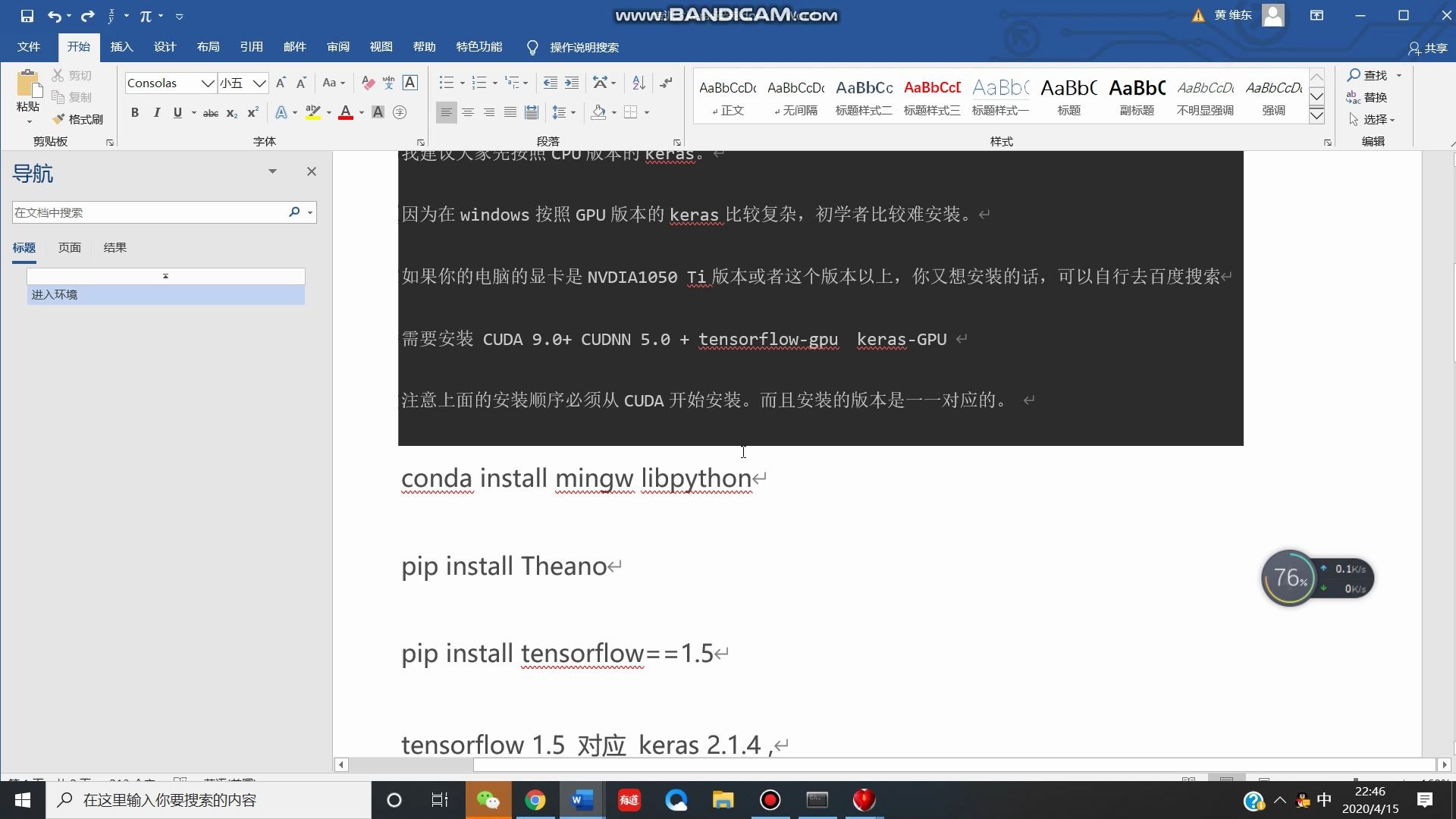Apply yellow text highlight color
Viewport: 1456px width, 819px height.
coord(312,112)
